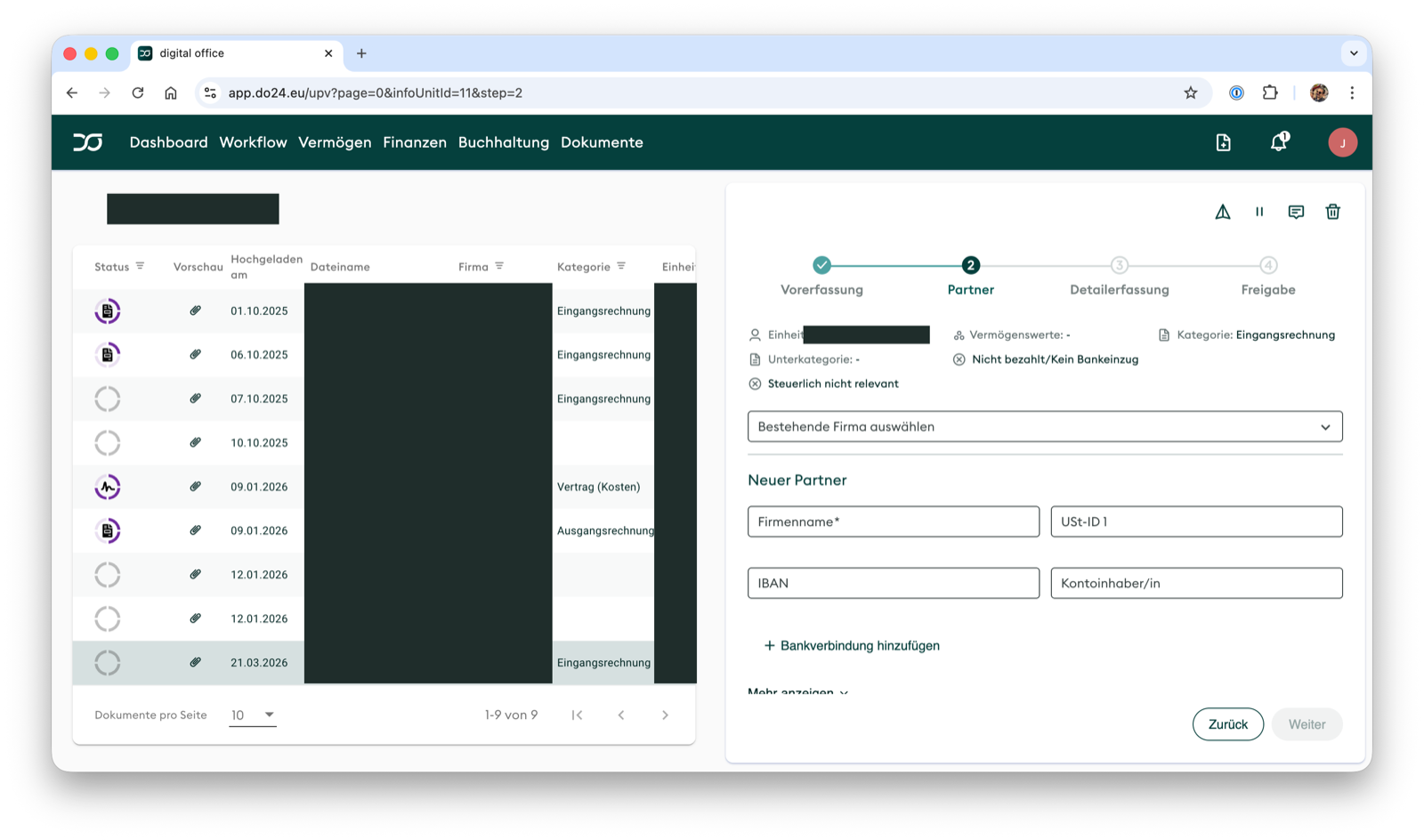
Task: Click the Firmenname input field
Action: 894,521
